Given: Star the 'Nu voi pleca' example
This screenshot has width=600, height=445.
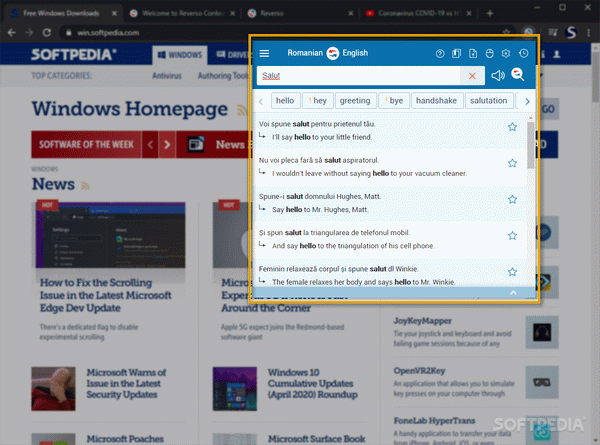Looking at the screenshot, I should tap(512, 163).
